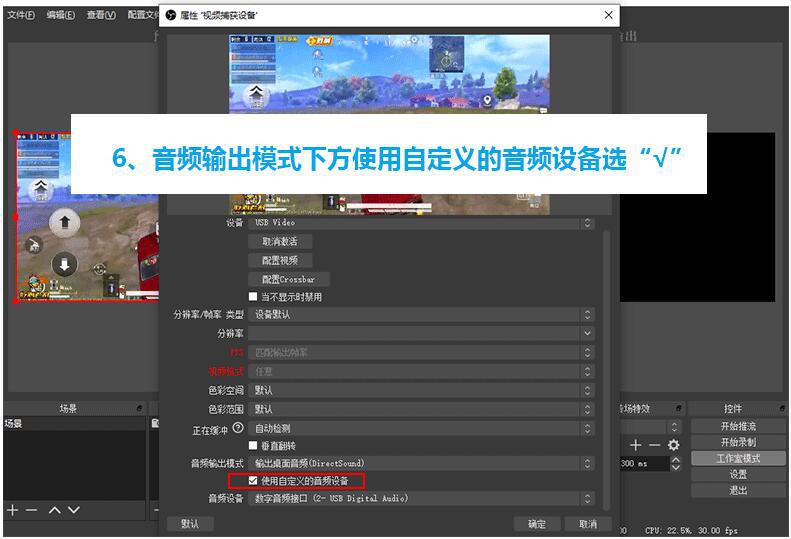Reset settings with 默认 button
The width and height of the screenshot is (791, 539).
click(190, 524)
